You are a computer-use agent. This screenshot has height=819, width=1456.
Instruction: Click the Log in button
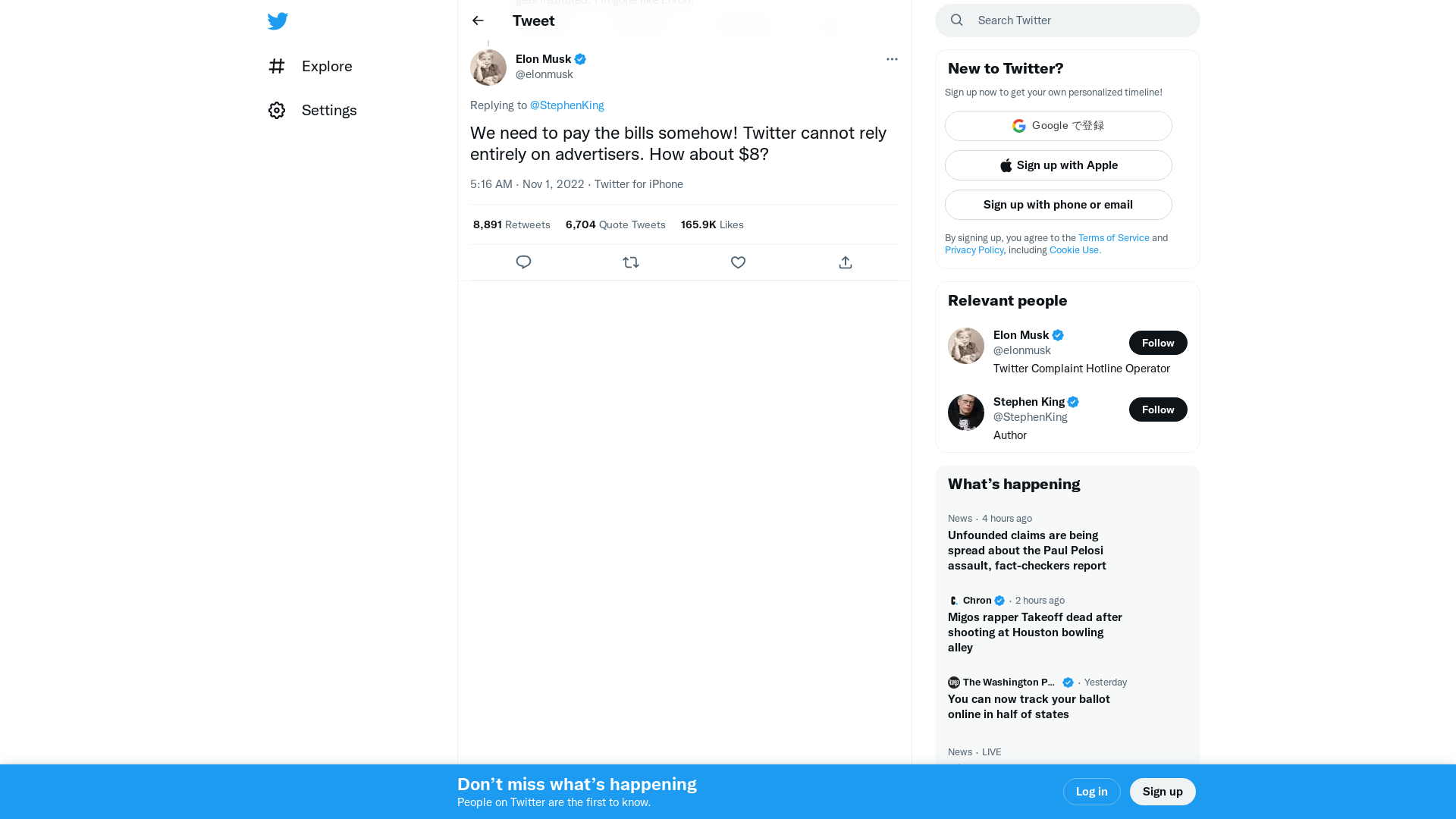(x=1092, y=791)
